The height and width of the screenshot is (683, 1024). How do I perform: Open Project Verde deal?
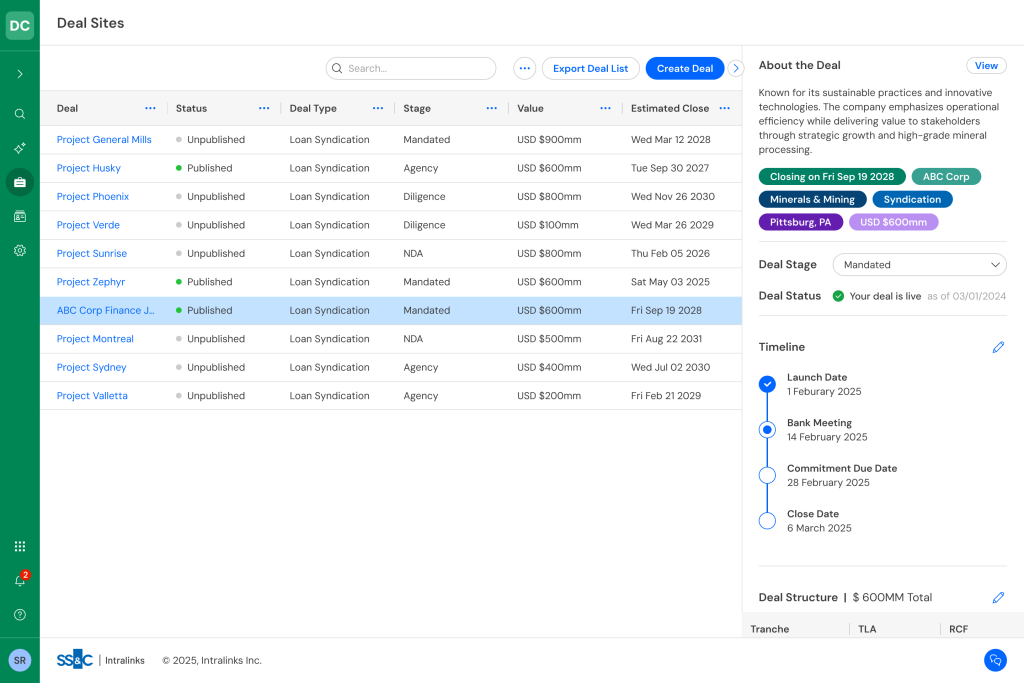(88, 225)
